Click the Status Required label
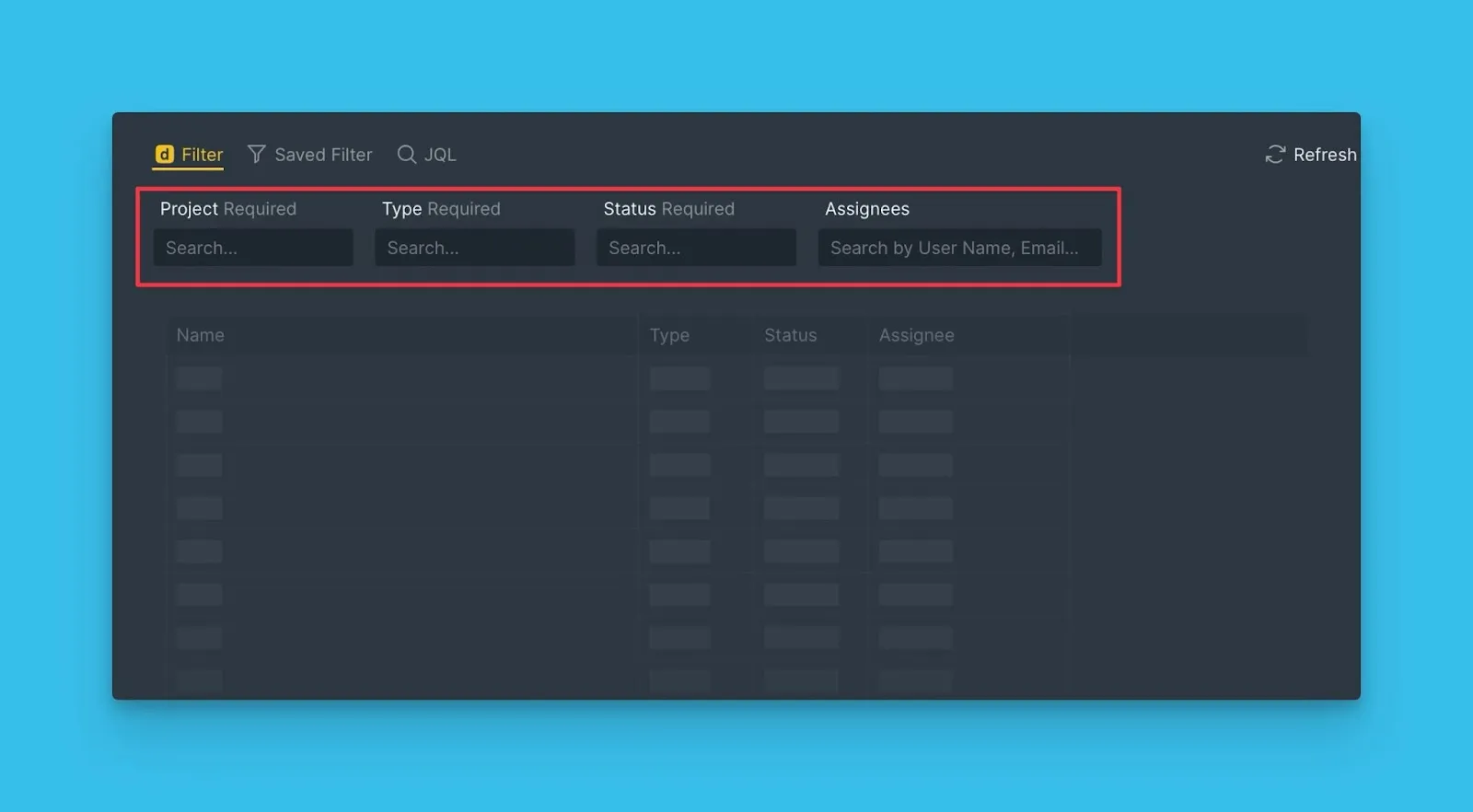Viewport: 1473px width, 812px height. pos(668,209)
